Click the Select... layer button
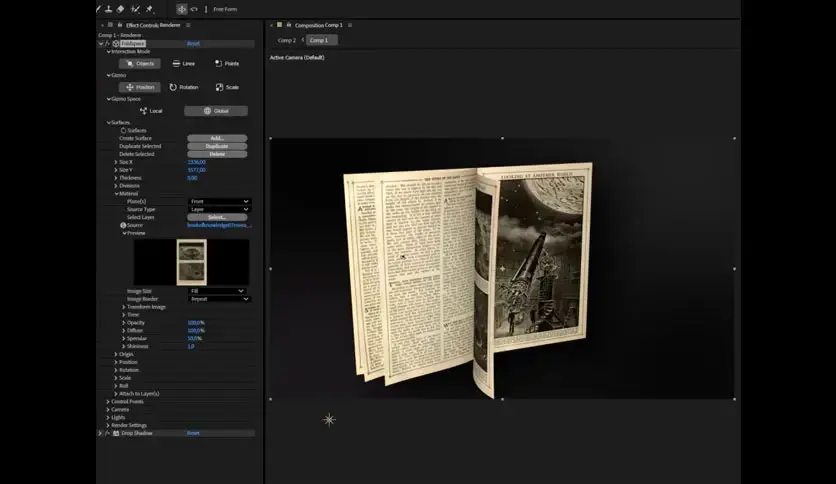 [x=217, y=217]
